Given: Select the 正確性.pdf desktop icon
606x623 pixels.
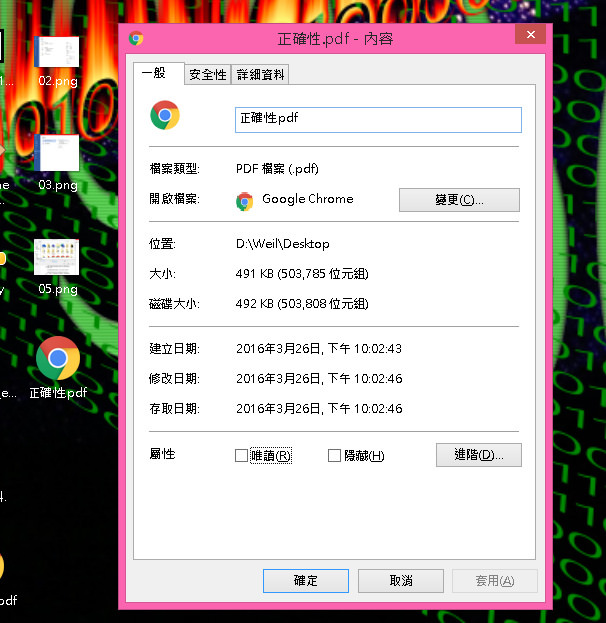Looking at the screenshot, I should (58, 368).
